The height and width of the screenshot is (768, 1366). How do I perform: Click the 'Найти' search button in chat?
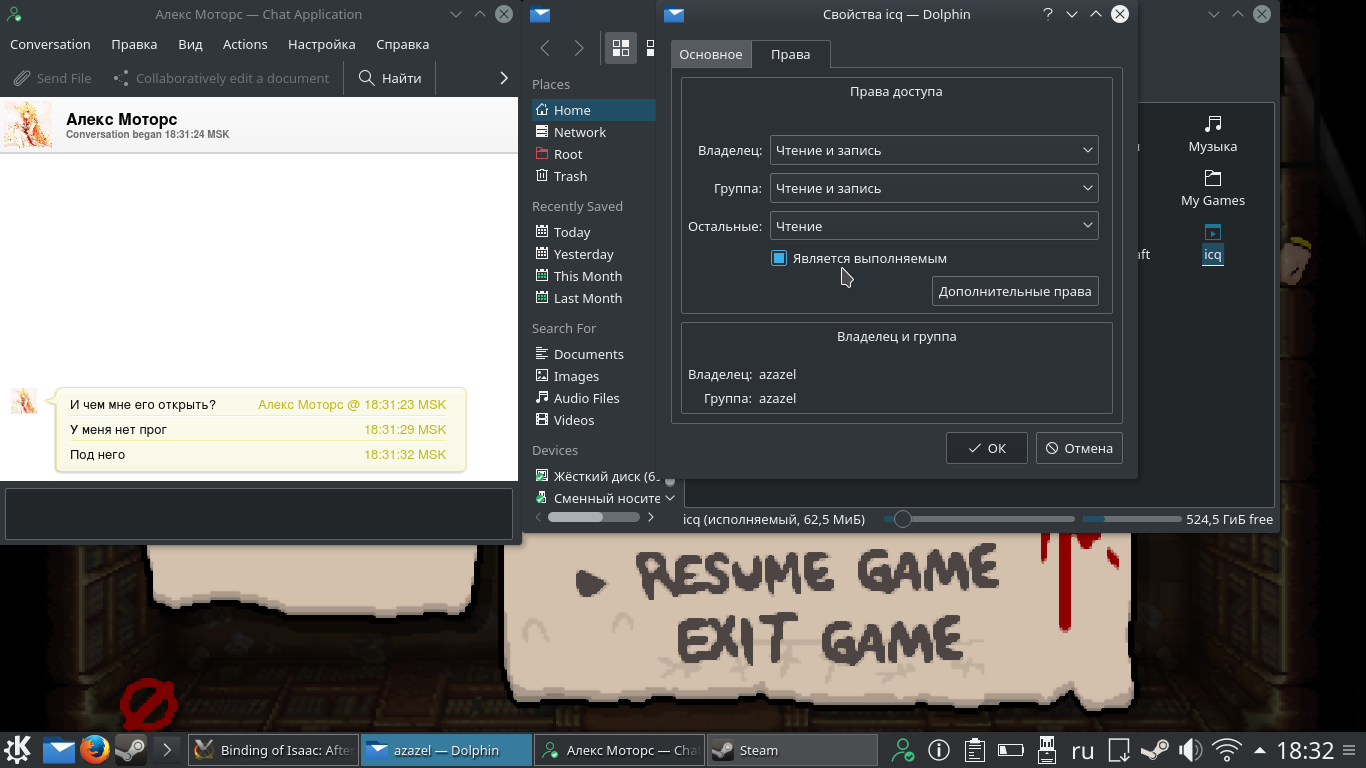point(390,78)
